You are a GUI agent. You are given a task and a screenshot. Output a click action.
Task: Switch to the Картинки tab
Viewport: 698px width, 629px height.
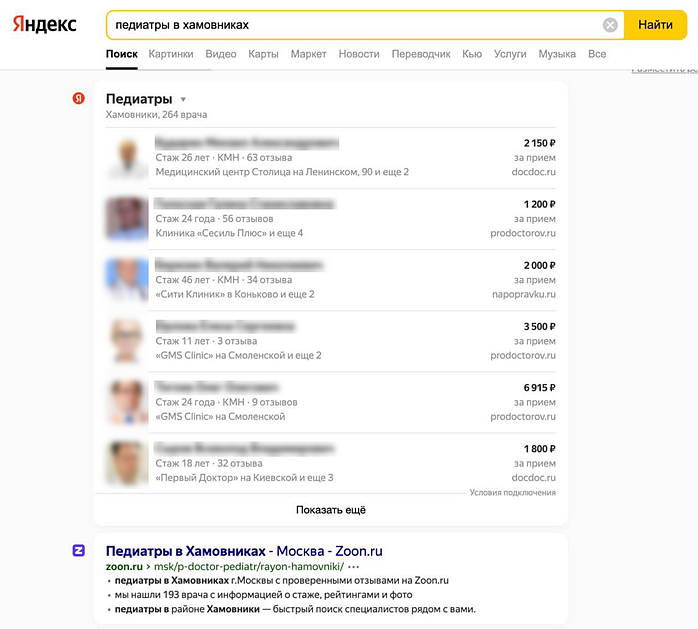click(171, 54)
